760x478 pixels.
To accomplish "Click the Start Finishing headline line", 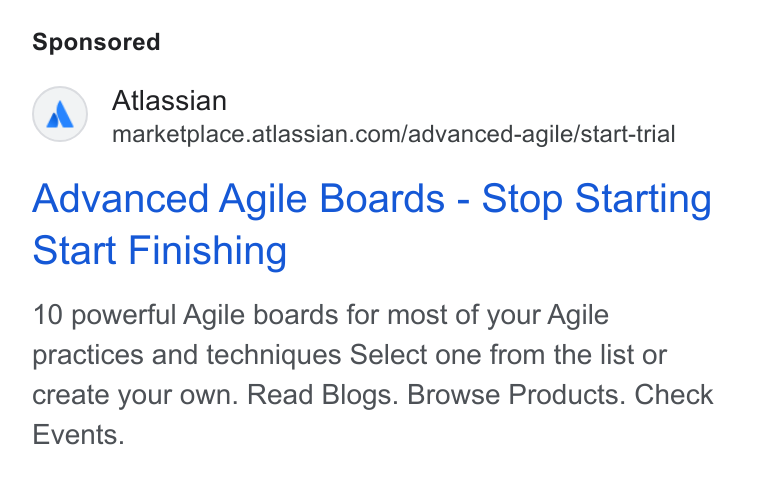I will [159, 251].
